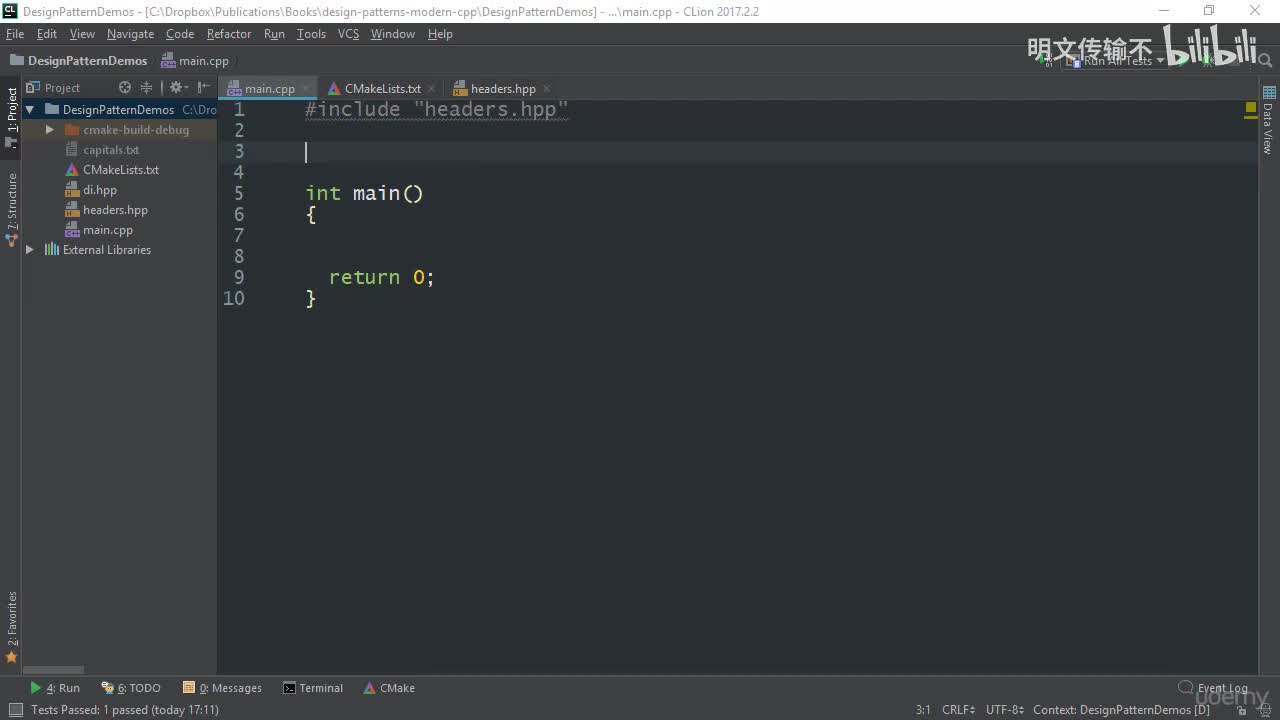Open the Project view selector dropdown
1280x720 pixels.
pos(54,88)
